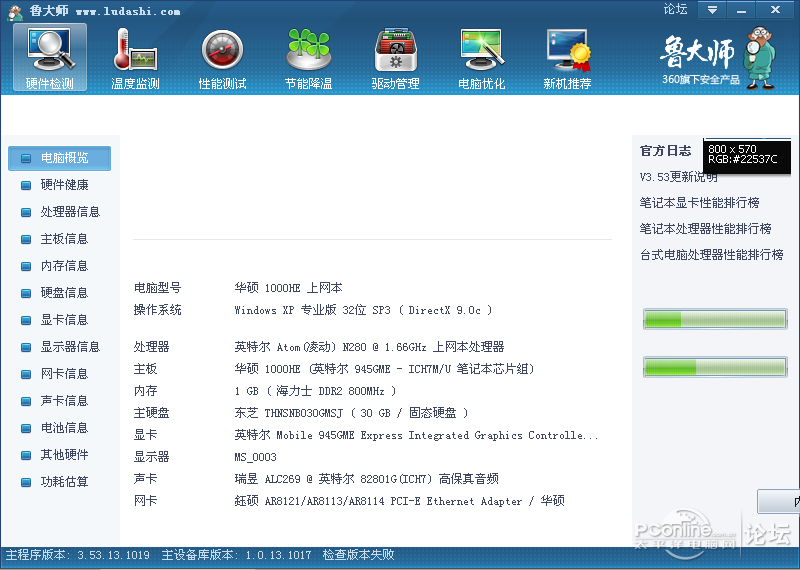The height and width of the screenshot is (570, 800).
Task: Click 华硕 1000HE 上网本 model text
Action: pyautogui.click(x=288, y=288)
